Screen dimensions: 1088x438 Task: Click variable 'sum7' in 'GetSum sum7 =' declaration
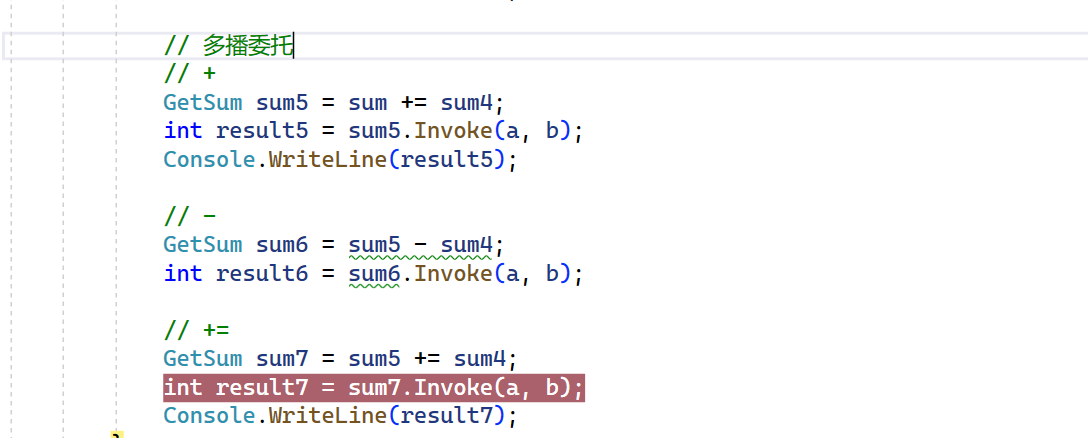pyautogui.click(x=282, y=359)
